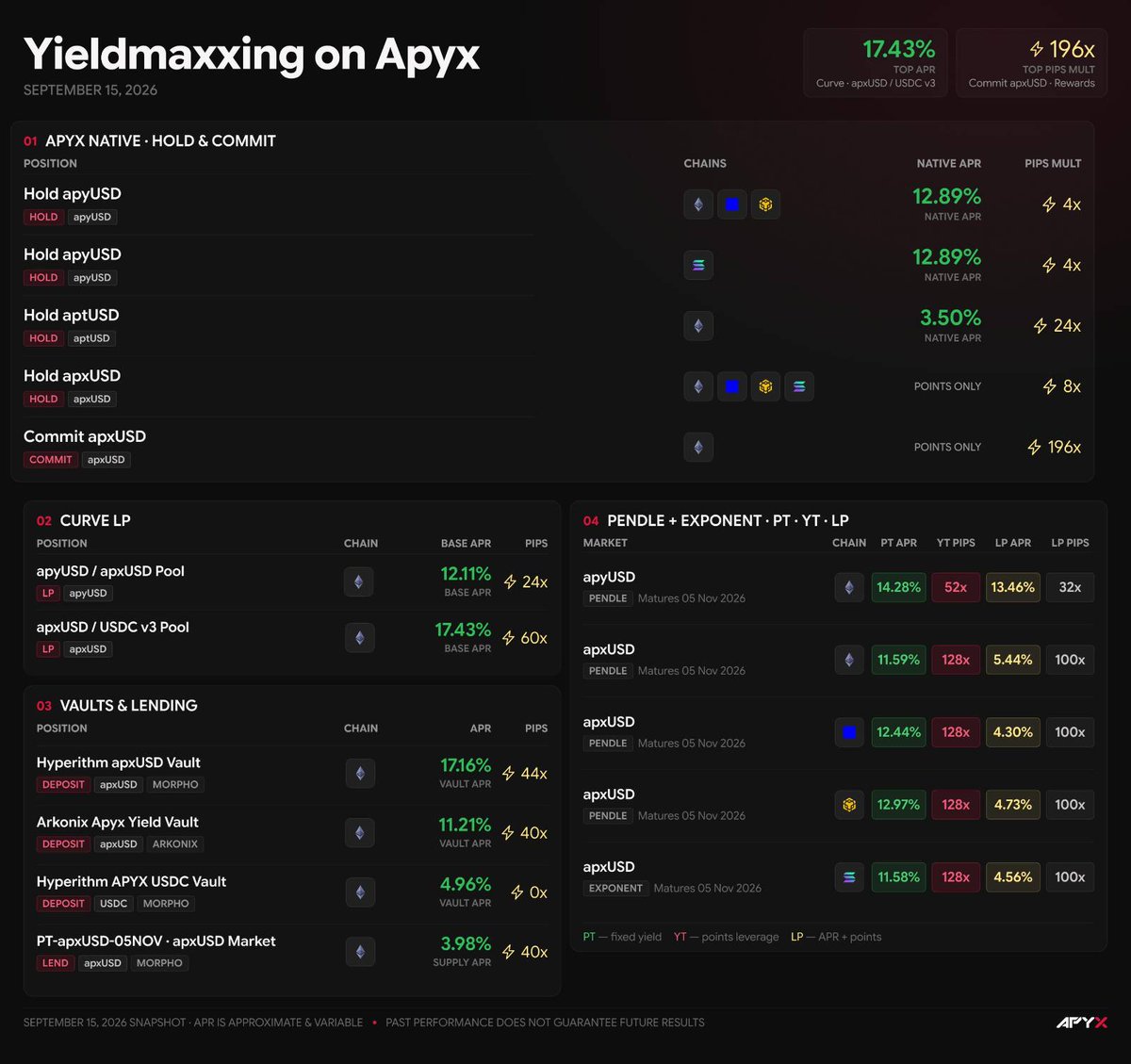Viewport: 1131px width, 1064px height.
Task: Click the Ethereum chain icon in the Pendle apyUSD row
Action: tap(849, 587)
